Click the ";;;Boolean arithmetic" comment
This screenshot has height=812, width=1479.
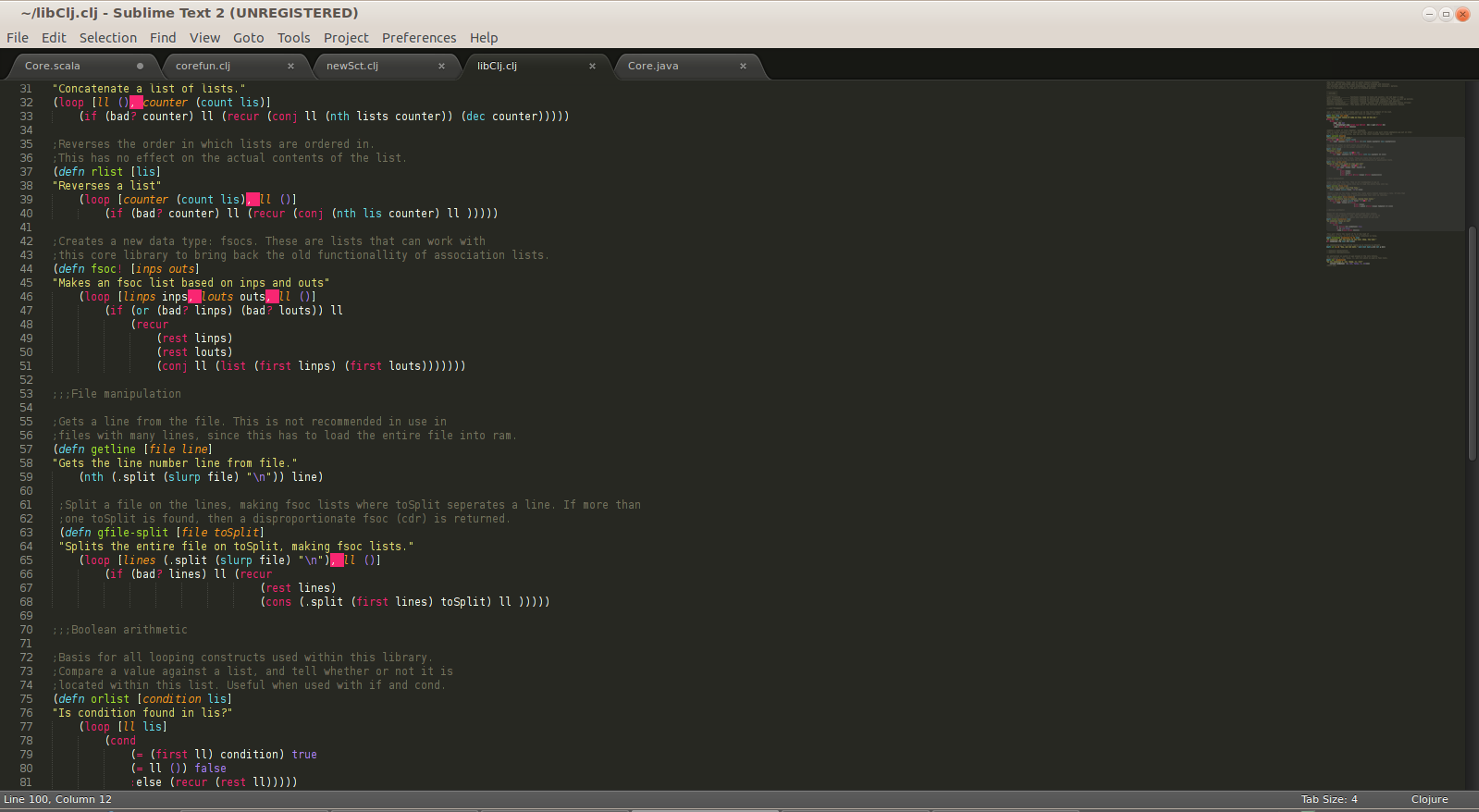click(120, 630)
